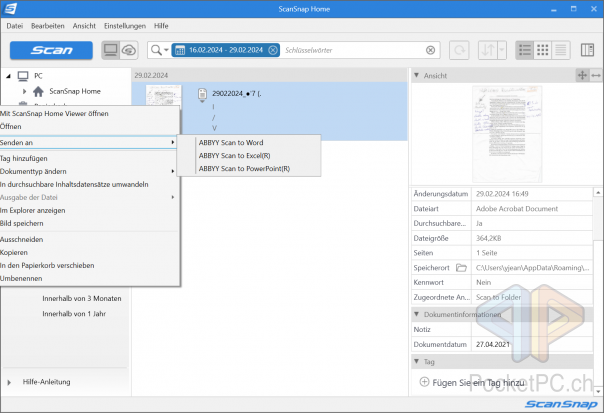This screenshot has width=604, height=413.
Task: Select 'Innerhalb von 1 Jahr' filter
Action: [74, 314]
